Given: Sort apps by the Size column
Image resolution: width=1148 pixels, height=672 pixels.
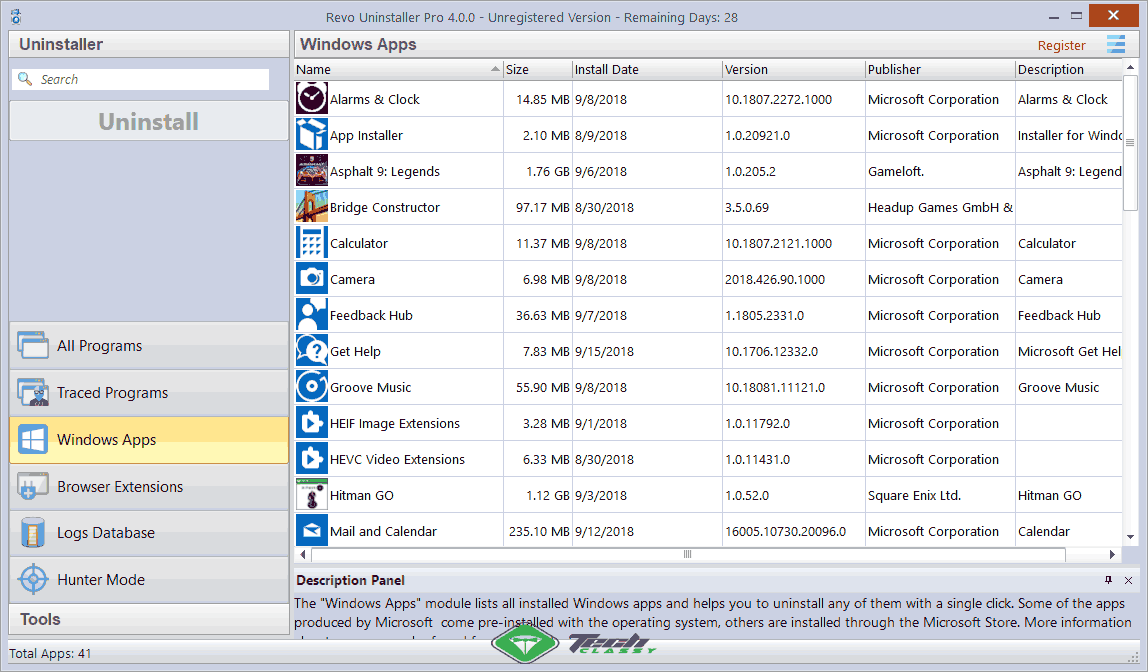Looking at the screenshot, I should click(537, 69).
